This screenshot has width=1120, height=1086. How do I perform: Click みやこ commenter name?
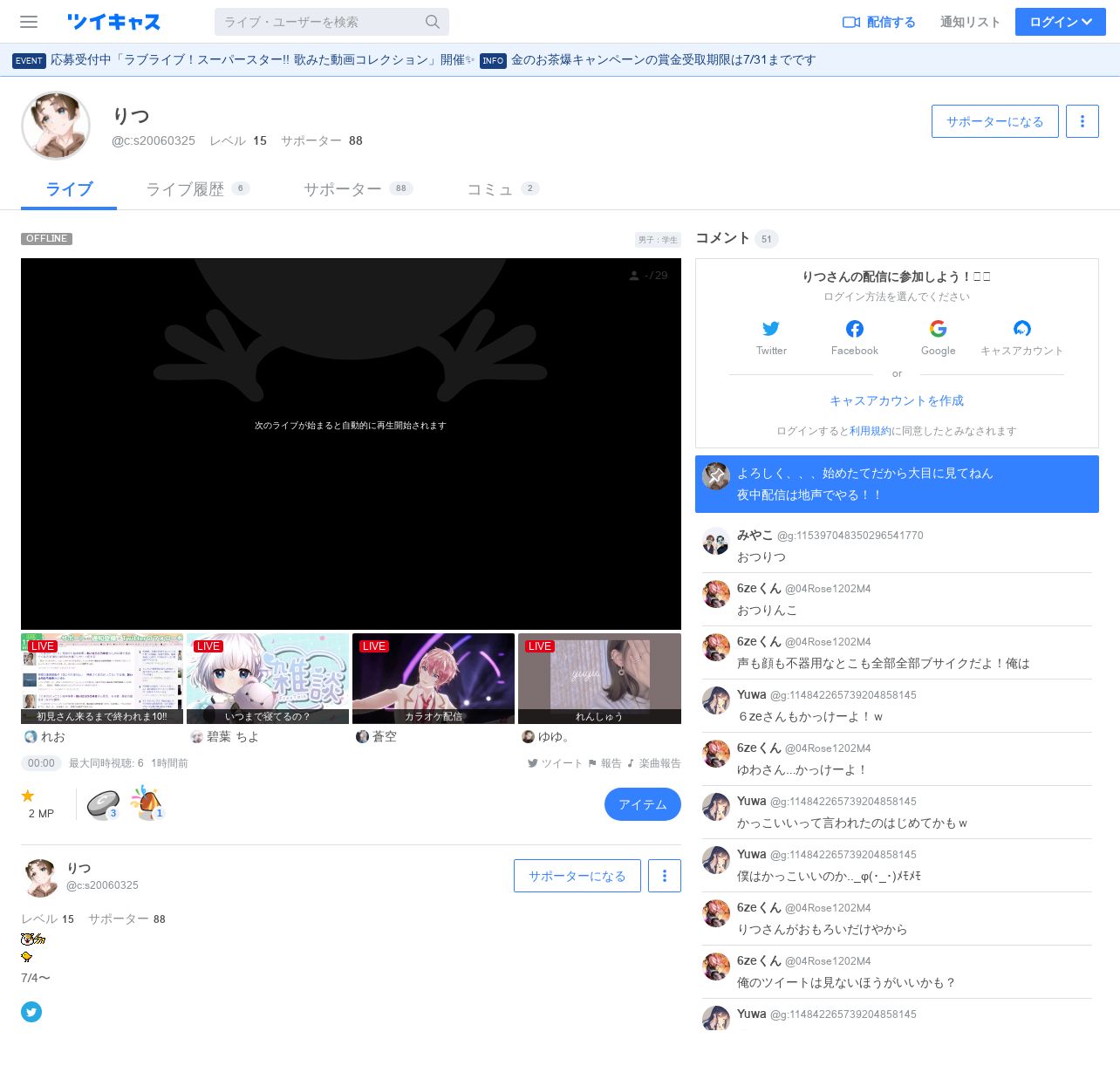point(755,535)
